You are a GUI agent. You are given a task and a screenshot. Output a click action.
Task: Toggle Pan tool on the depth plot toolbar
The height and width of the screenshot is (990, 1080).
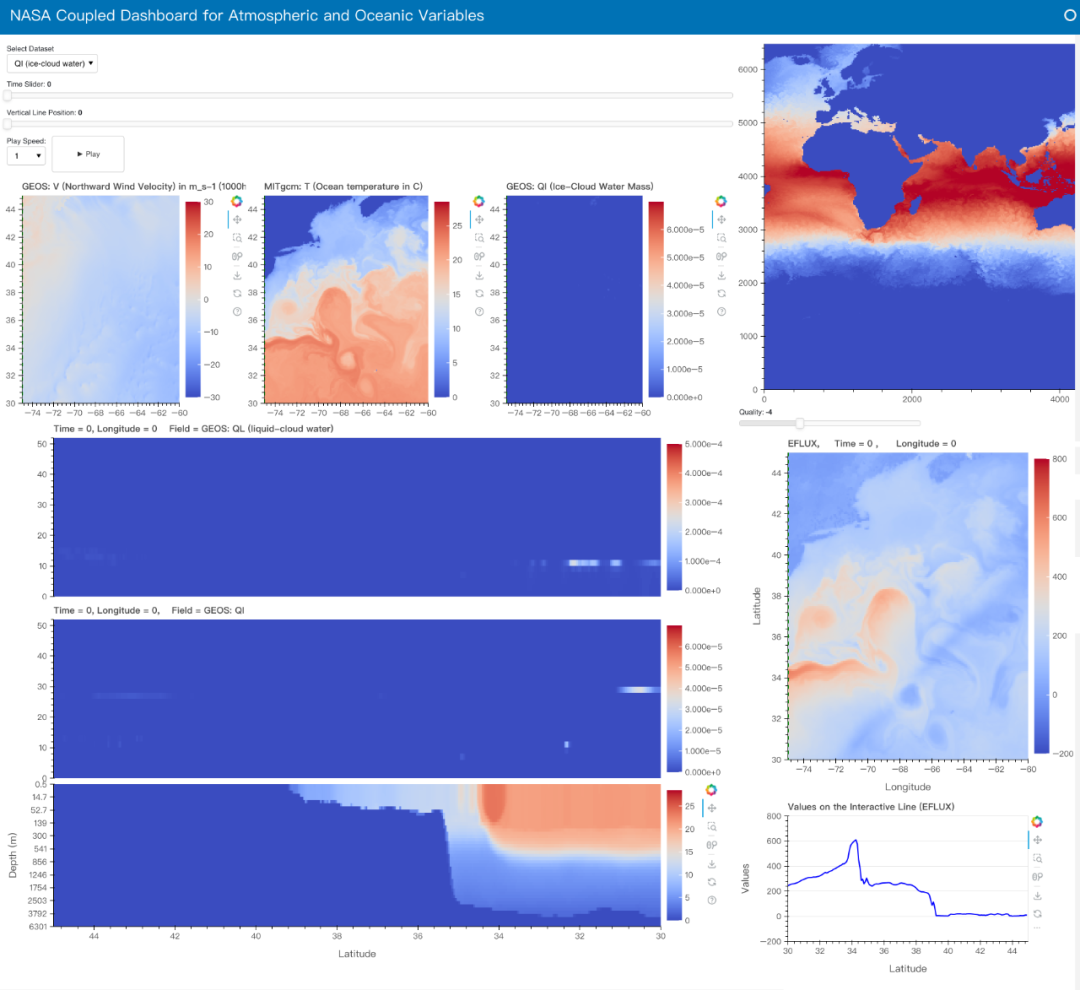711,808
